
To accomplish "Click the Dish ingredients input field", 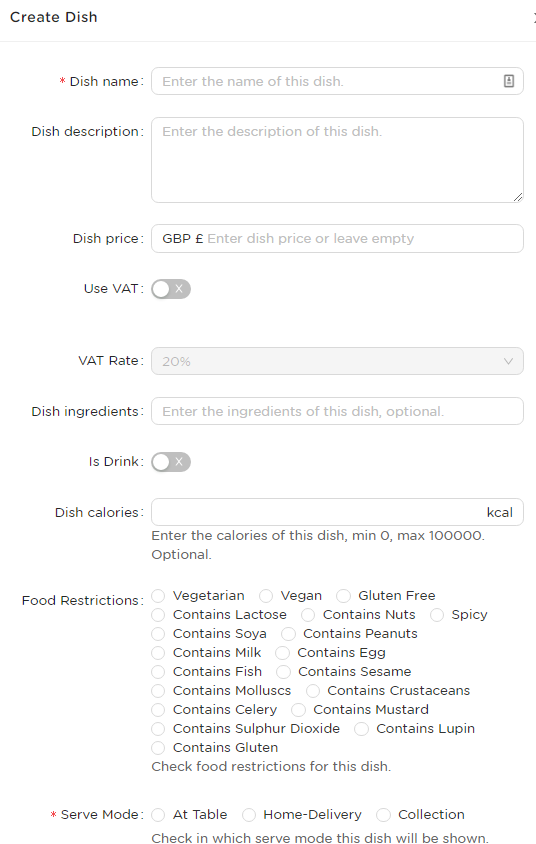I will pyautogui.click(x=337, y=411).
